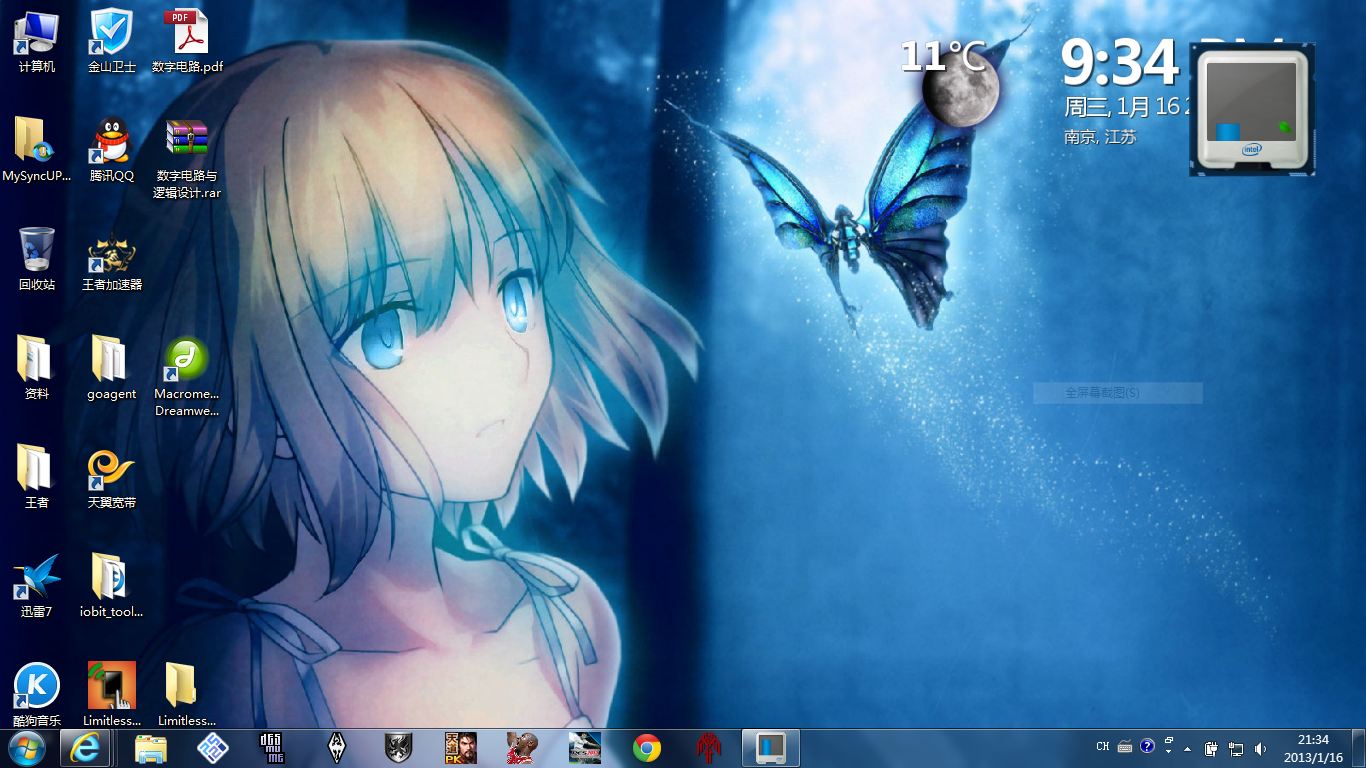Screen dimensions: 1366x768
Task: Select the 王者加速器 shortcut
Action: 111,259
